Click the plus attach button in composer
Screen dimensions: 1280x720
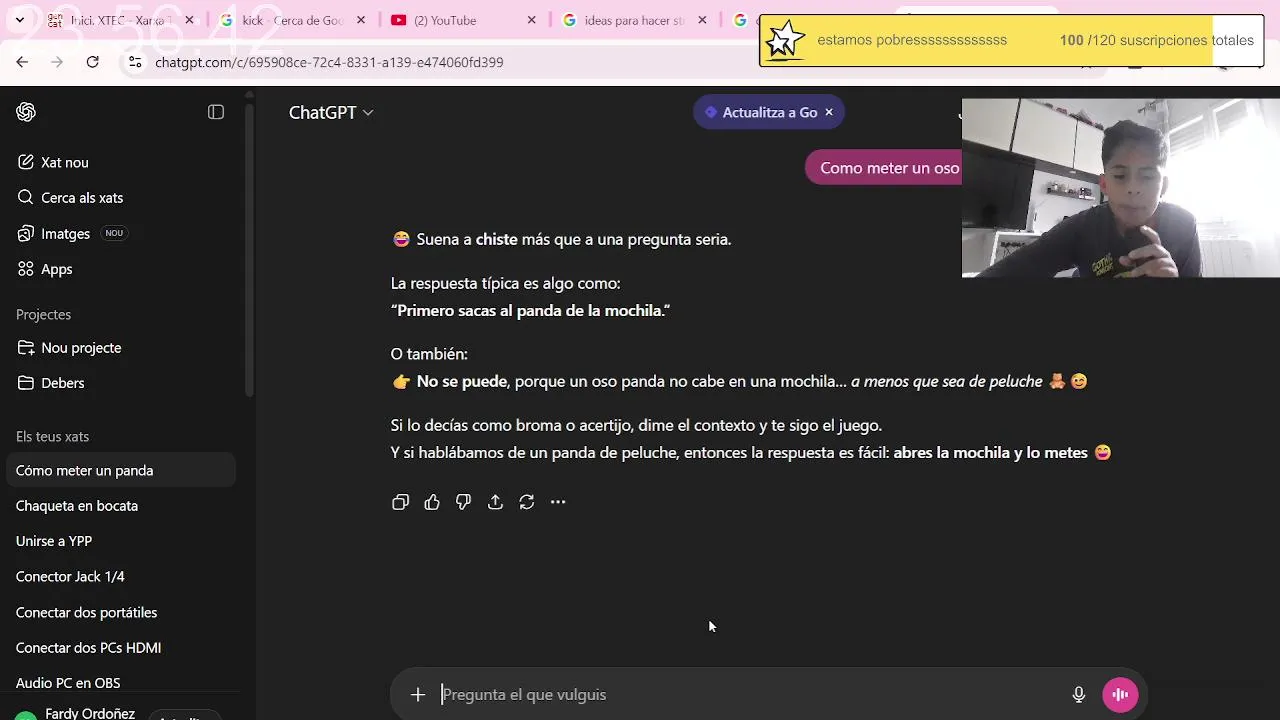pos(418,694)
